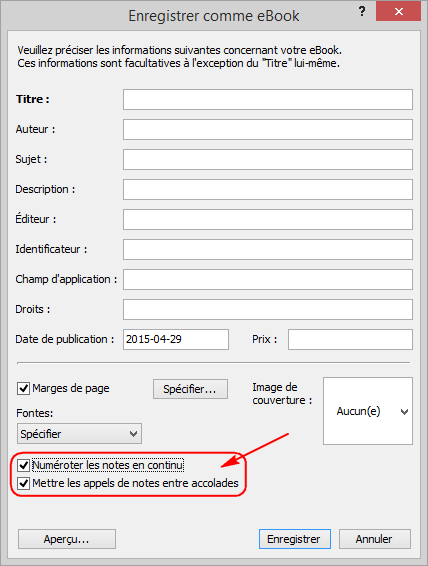Open the Fontes dropdown showing Spécifier
The image size is (428, 566).
pos(79,434)
